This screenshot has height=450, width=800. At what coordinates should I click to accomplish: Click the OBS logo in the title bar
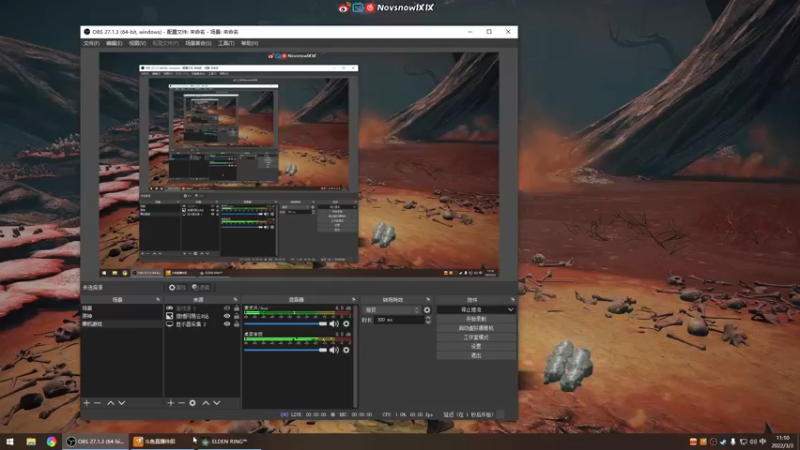[87, 32]
